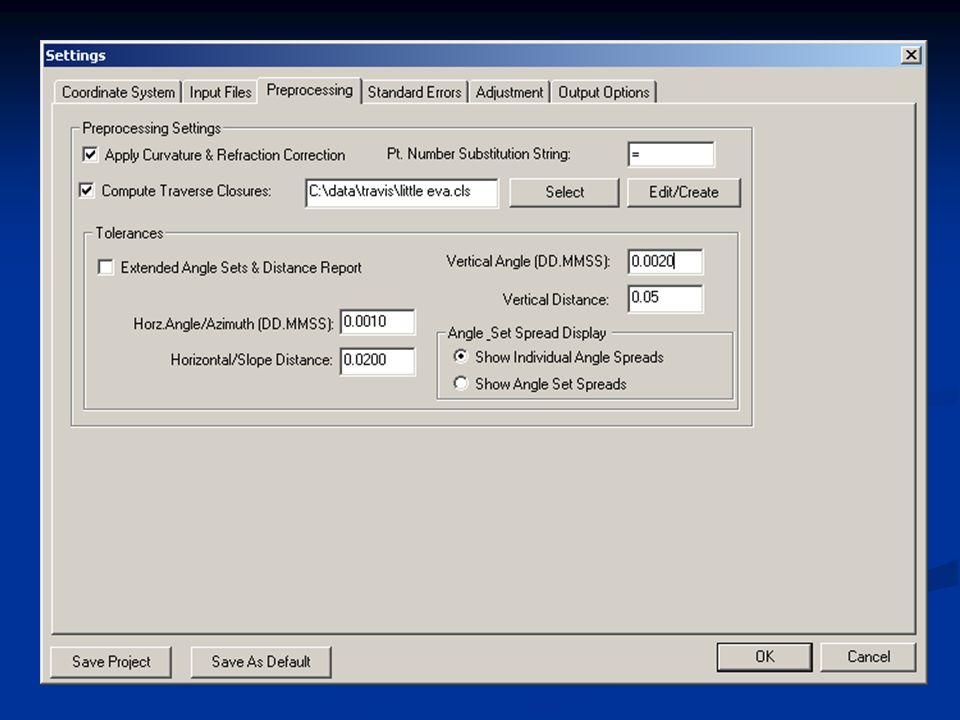Open the Input Files tab
This screenshot has height=720, width=960.
click(220, 92)
